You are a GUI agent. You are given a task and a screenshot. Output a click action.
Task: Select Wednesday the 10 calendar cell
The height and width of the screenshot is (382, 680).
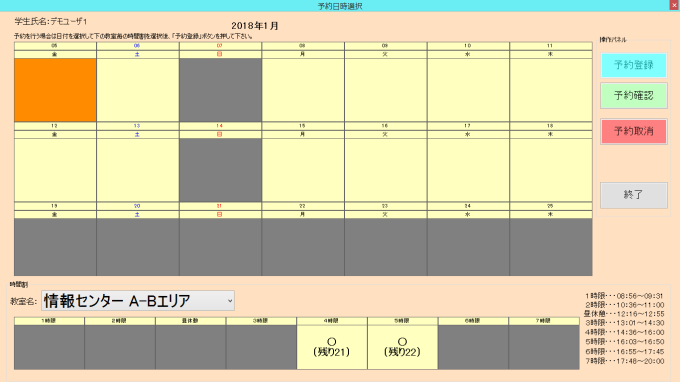[x=468, y=90]
